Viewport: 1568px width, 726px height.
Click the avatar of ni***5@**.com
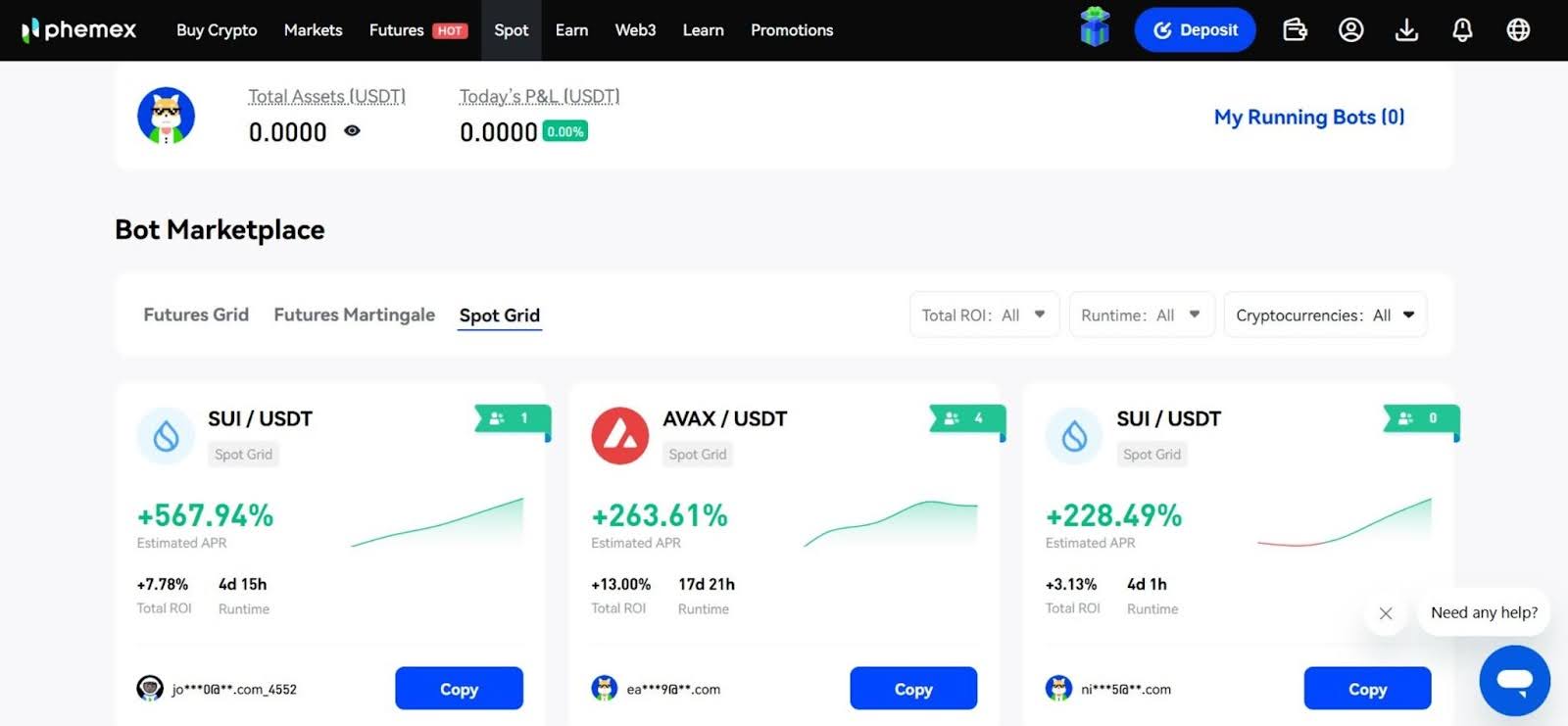point(1058,689)
